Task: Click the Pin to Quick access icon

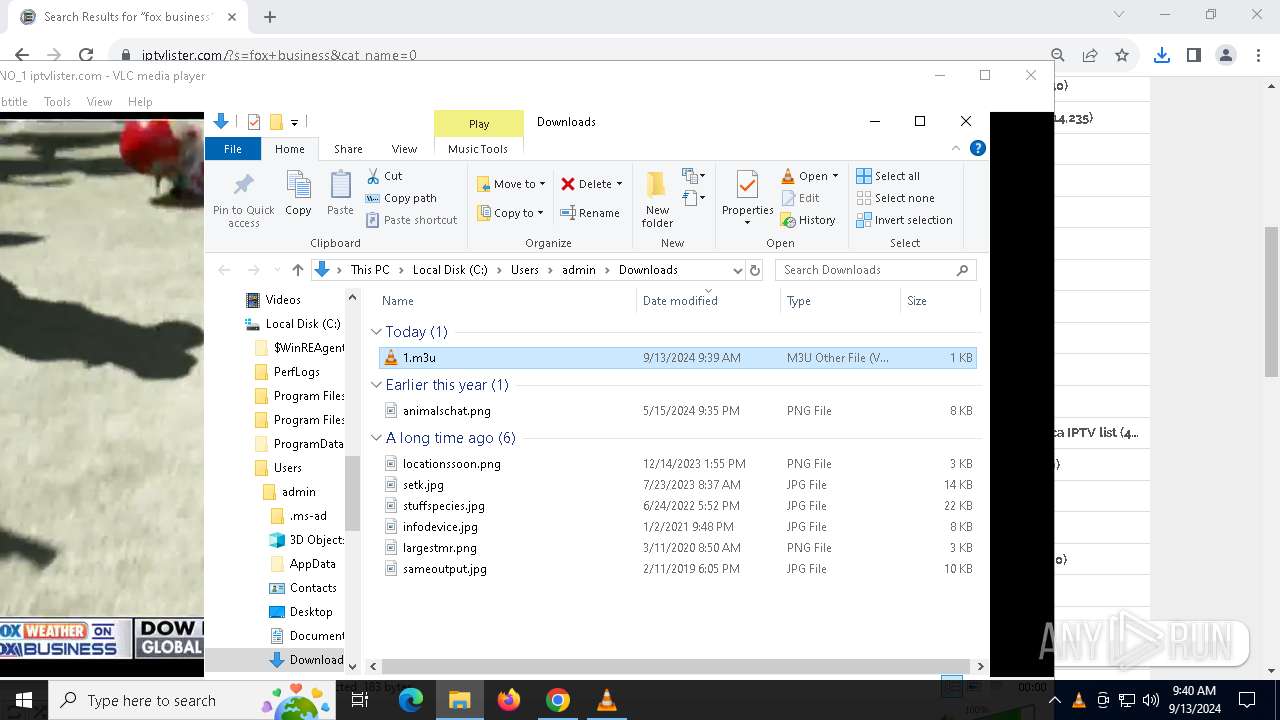Action: 243,199
